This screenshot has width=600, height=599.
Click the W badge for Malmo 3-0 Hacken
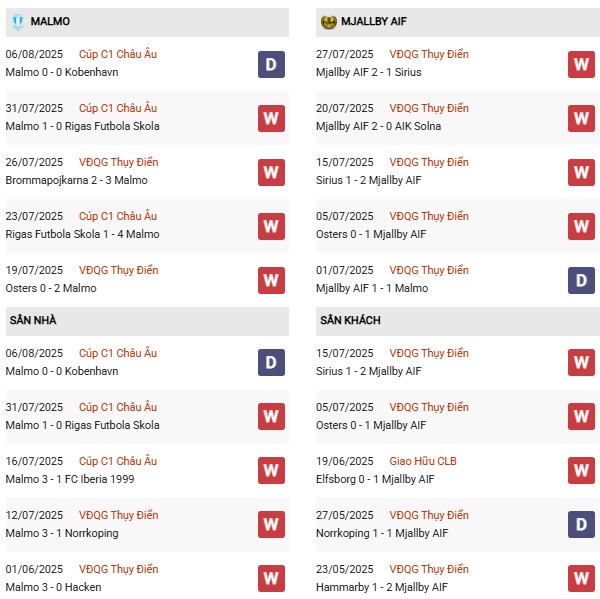(x=271, y=578)
